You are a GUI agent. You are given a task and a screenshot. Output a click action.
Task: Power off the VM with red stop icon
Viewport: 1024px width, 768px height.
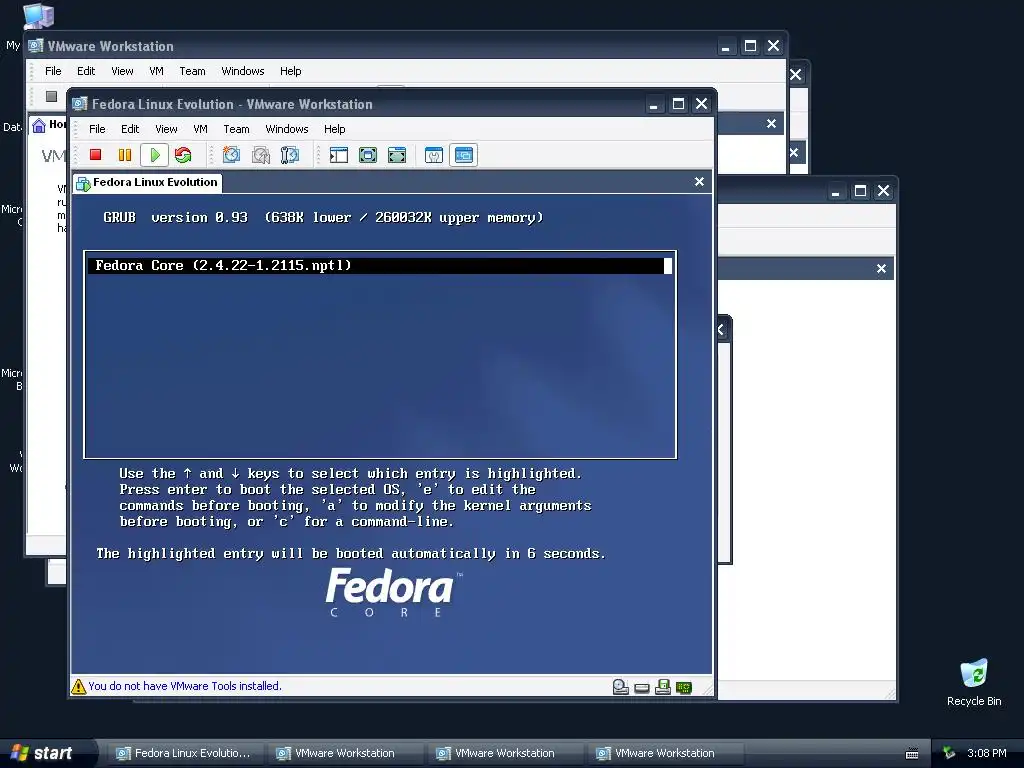click(95, 155)
